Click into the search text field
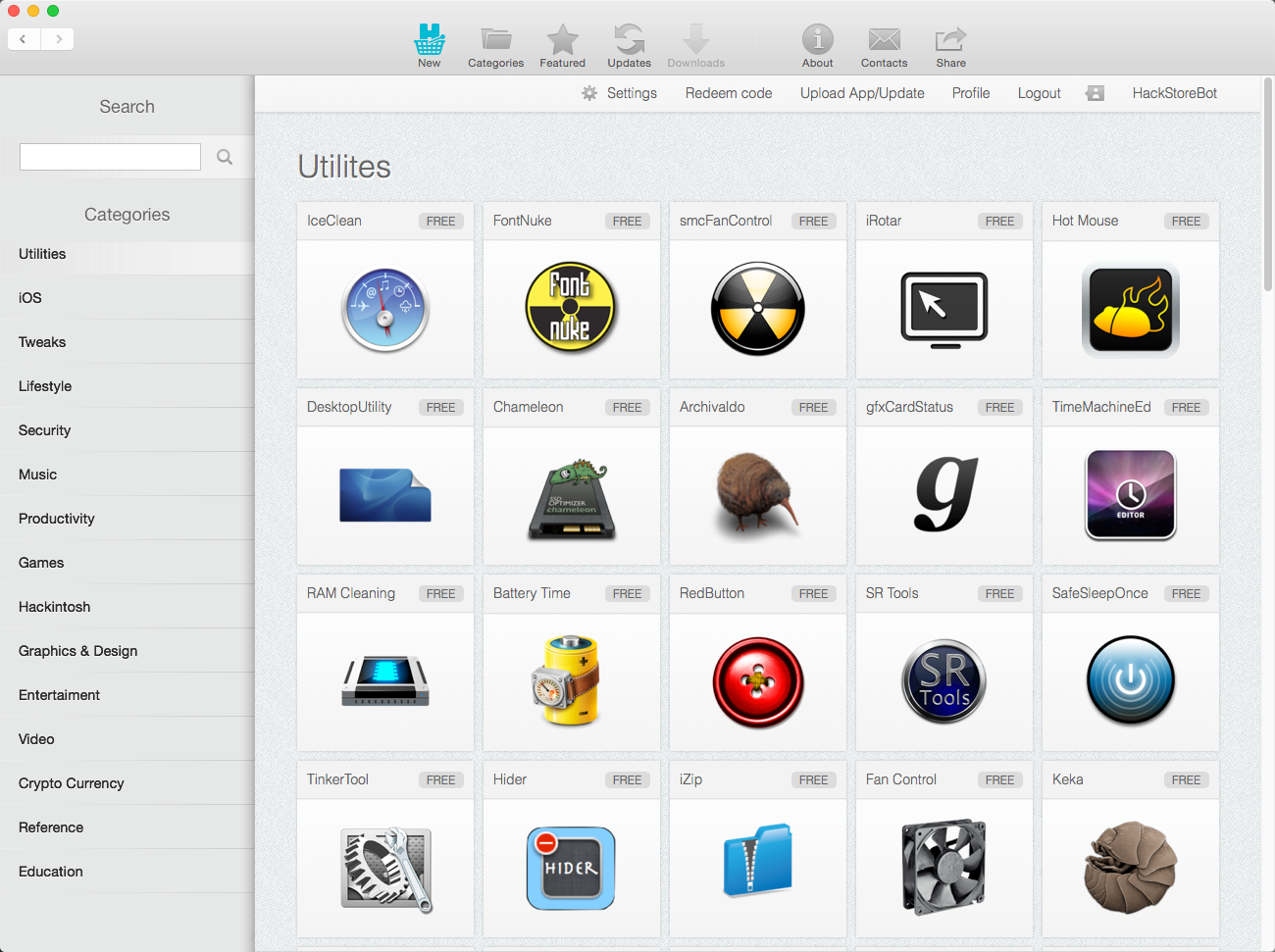This screenshot has width=1275, height=952. (x=111, y=157)
